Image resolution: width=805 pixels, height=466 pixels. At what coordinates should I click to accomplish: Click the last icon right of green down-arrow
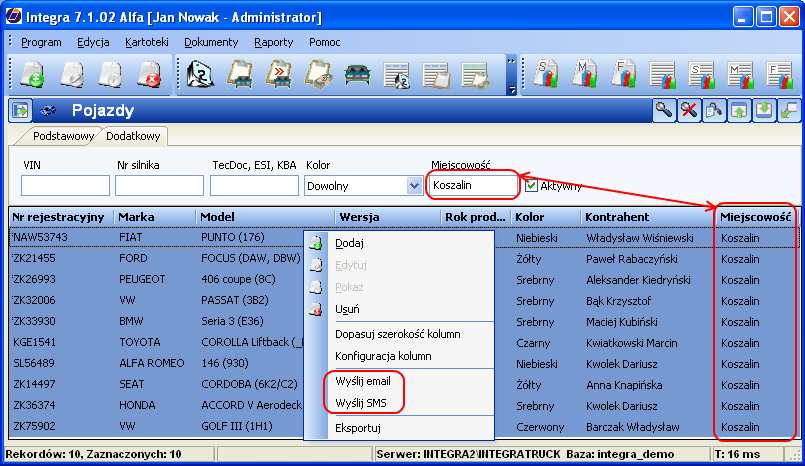[789, 110]
